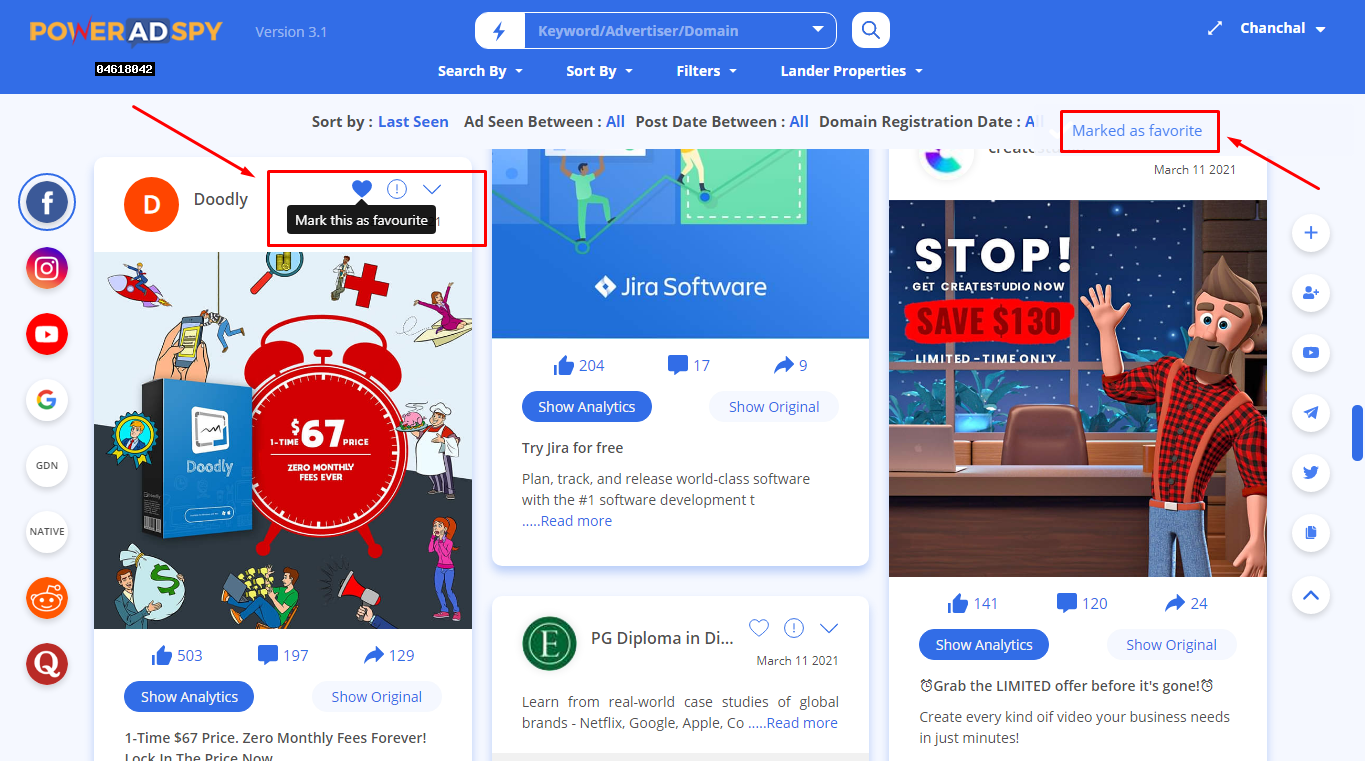This screenshot has width=1365, height=761.
Task: Open the blue YouTube icon in right sidebar
Action: tap(1311, 352)
